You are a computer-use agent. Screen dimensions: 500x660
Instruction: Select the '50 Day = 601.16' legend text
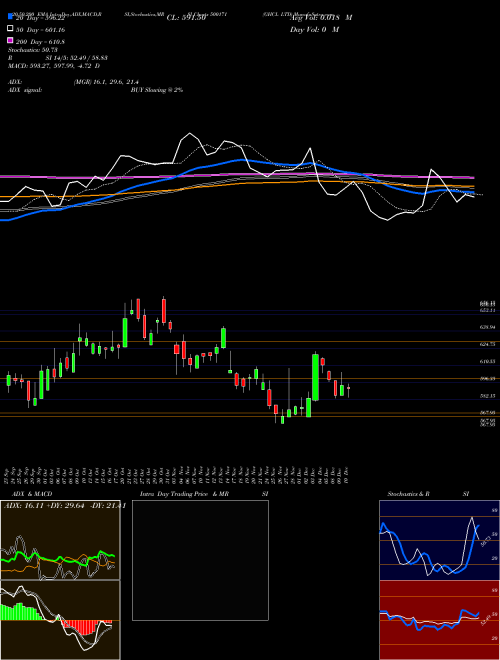40,30
